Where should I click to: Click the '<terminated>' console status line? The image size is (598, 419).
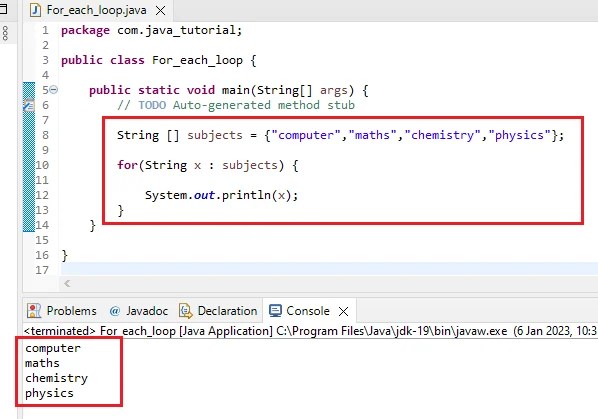click(59, 331)
